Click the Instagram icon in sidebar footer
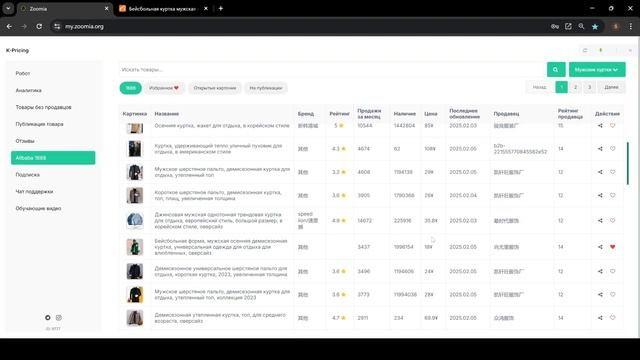The image size is (640, 360). point(59,318)
